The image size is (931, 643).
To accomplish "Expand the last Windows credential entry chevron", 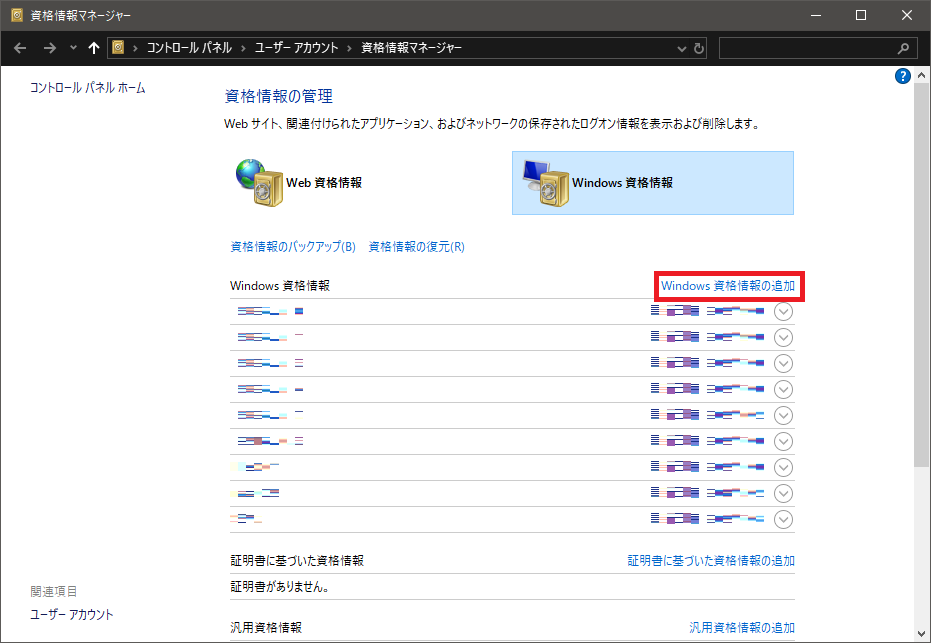I will (783, 520).
